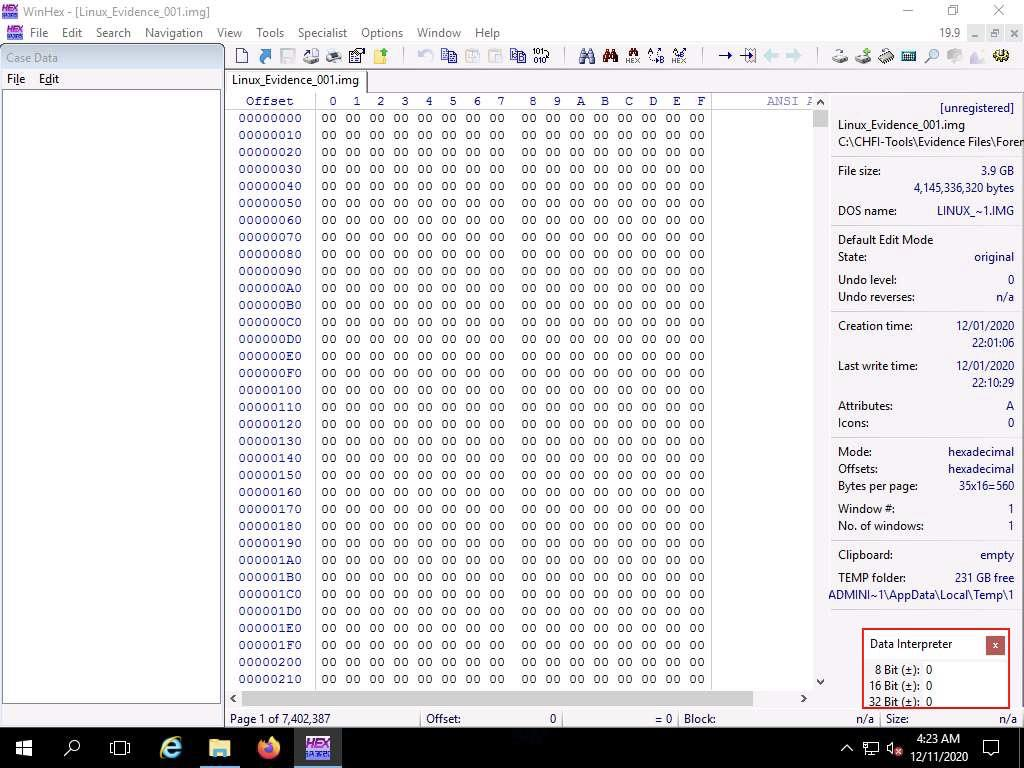Click offset row 00000050
The width and height of the screenshot is (1024, 768).
point(270,203)
